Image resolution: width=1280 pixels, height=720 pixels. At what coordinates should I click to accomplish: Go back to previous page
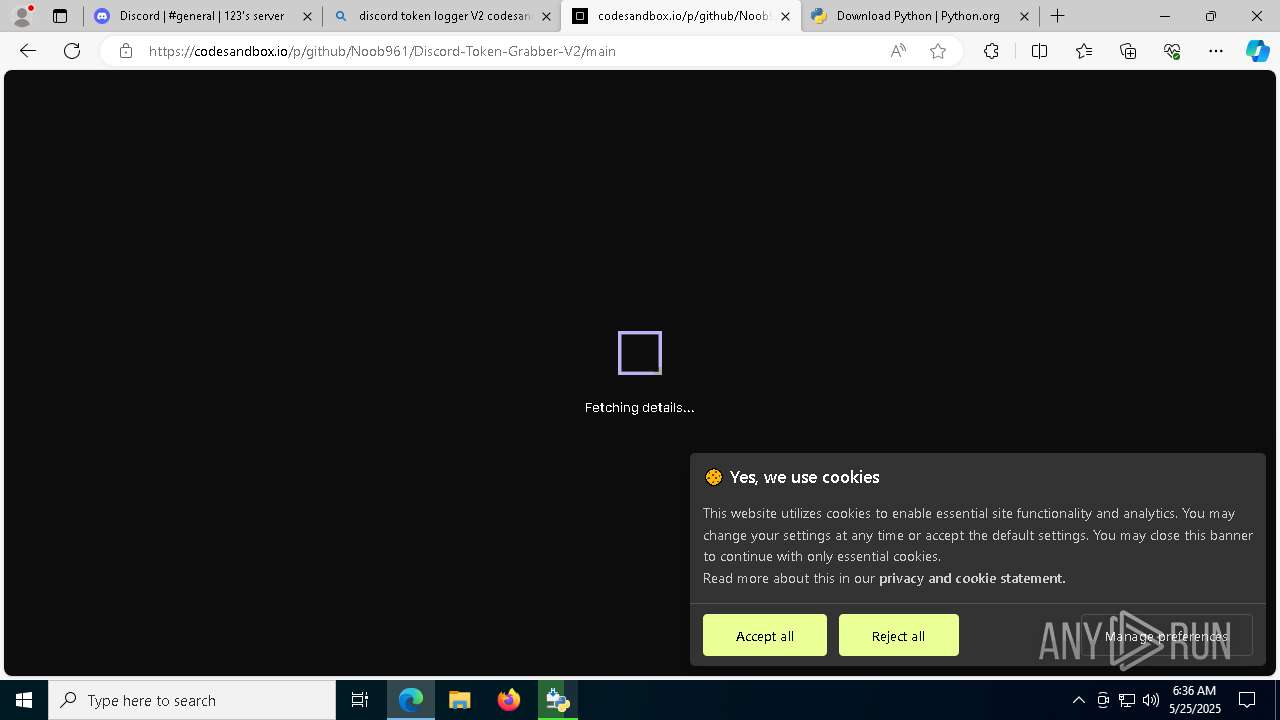[28, 51]
